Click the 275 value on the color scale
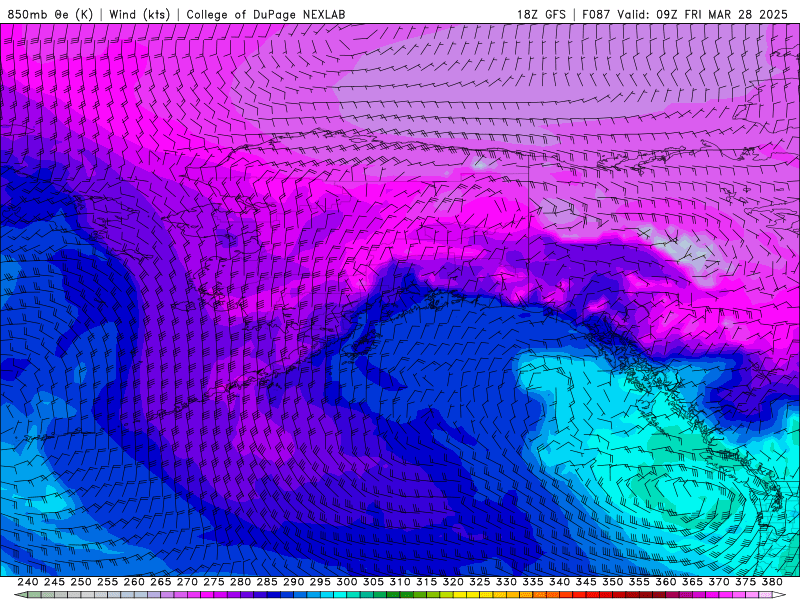 pyautogui.click(x=213, y=582)
